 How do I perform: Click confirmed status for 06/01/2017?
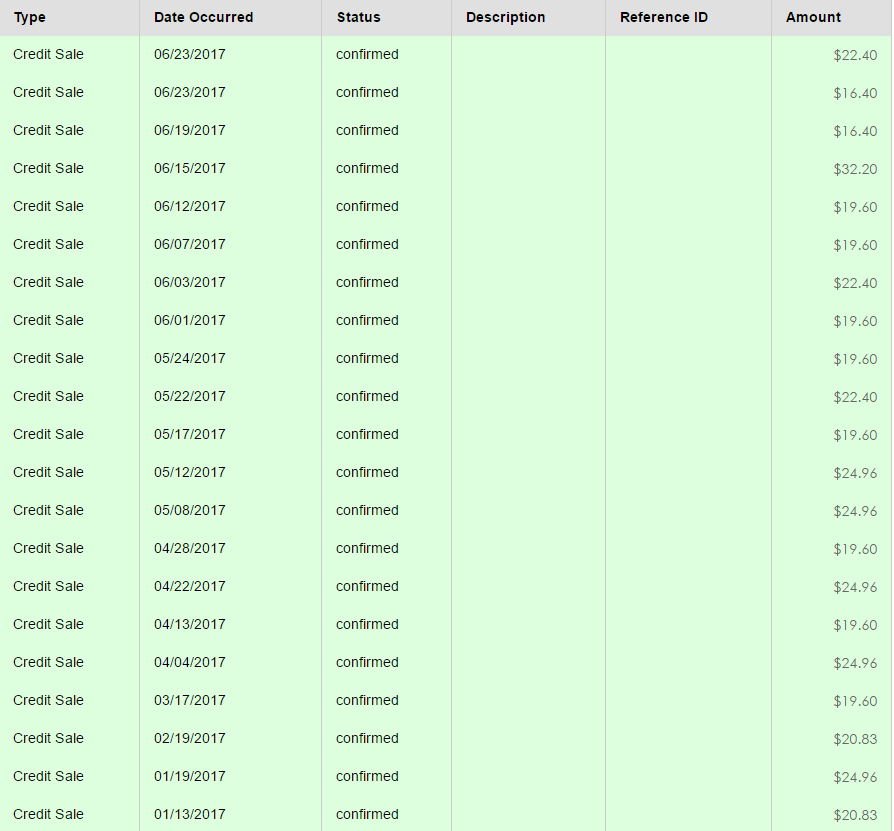click(367, 320)
